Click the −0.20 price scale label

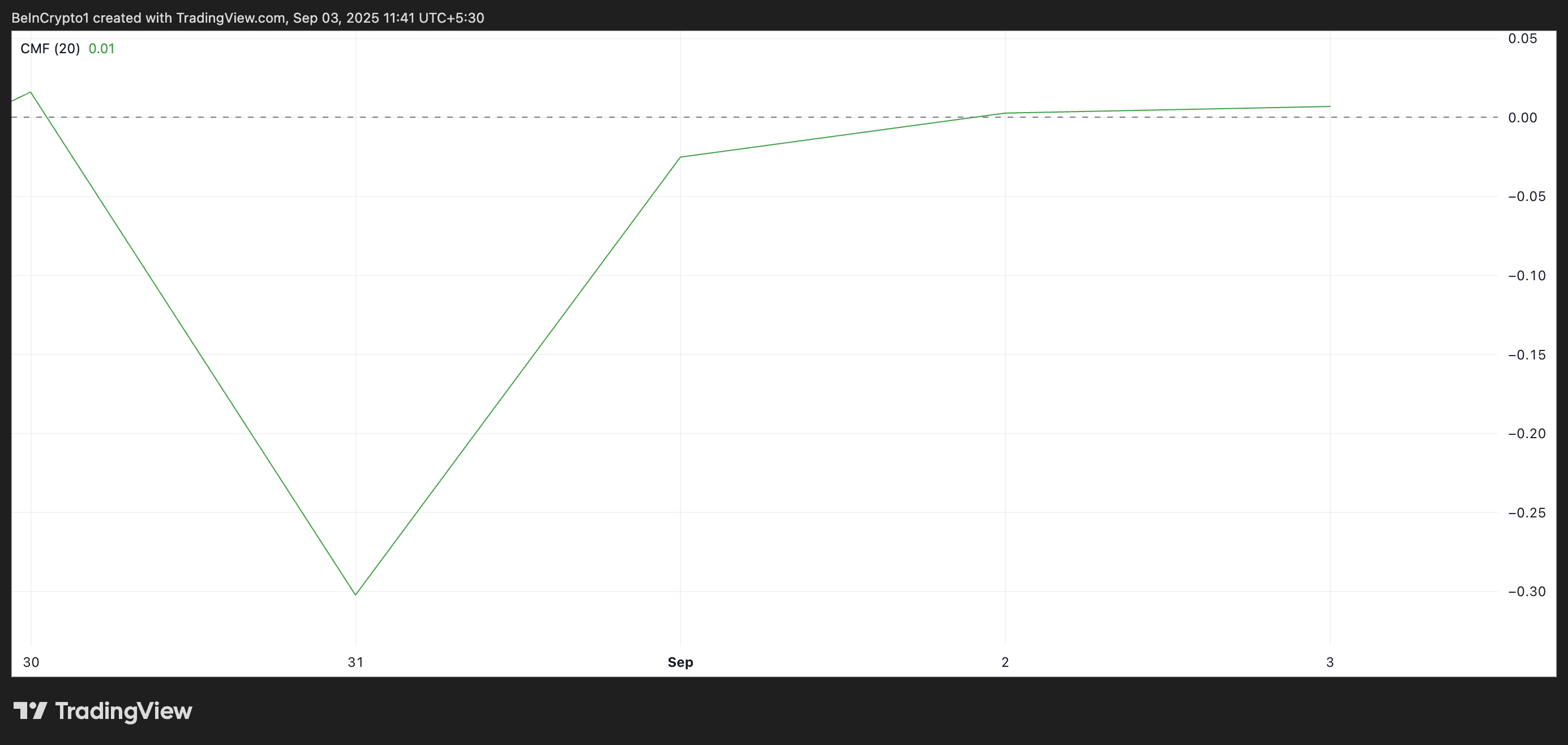1526,434
